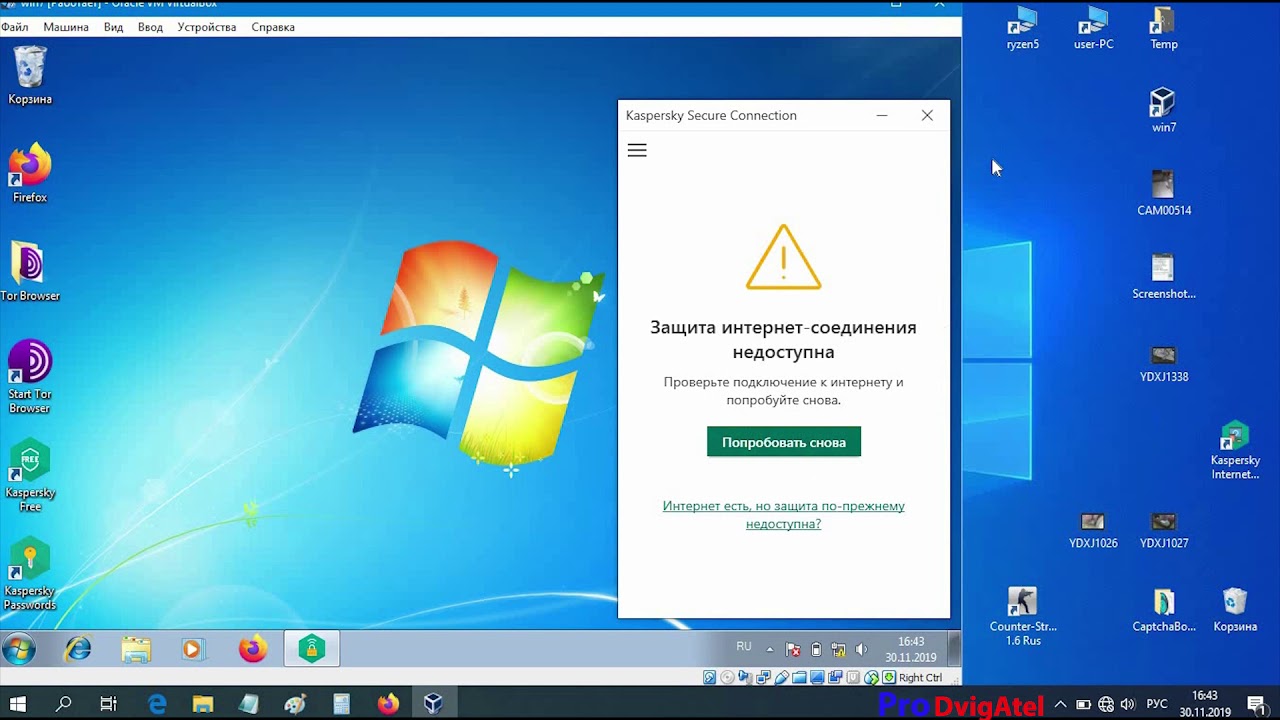
Task: Show hidden icons in the Windows 7 tray
Action: click(x=769, y=649)
